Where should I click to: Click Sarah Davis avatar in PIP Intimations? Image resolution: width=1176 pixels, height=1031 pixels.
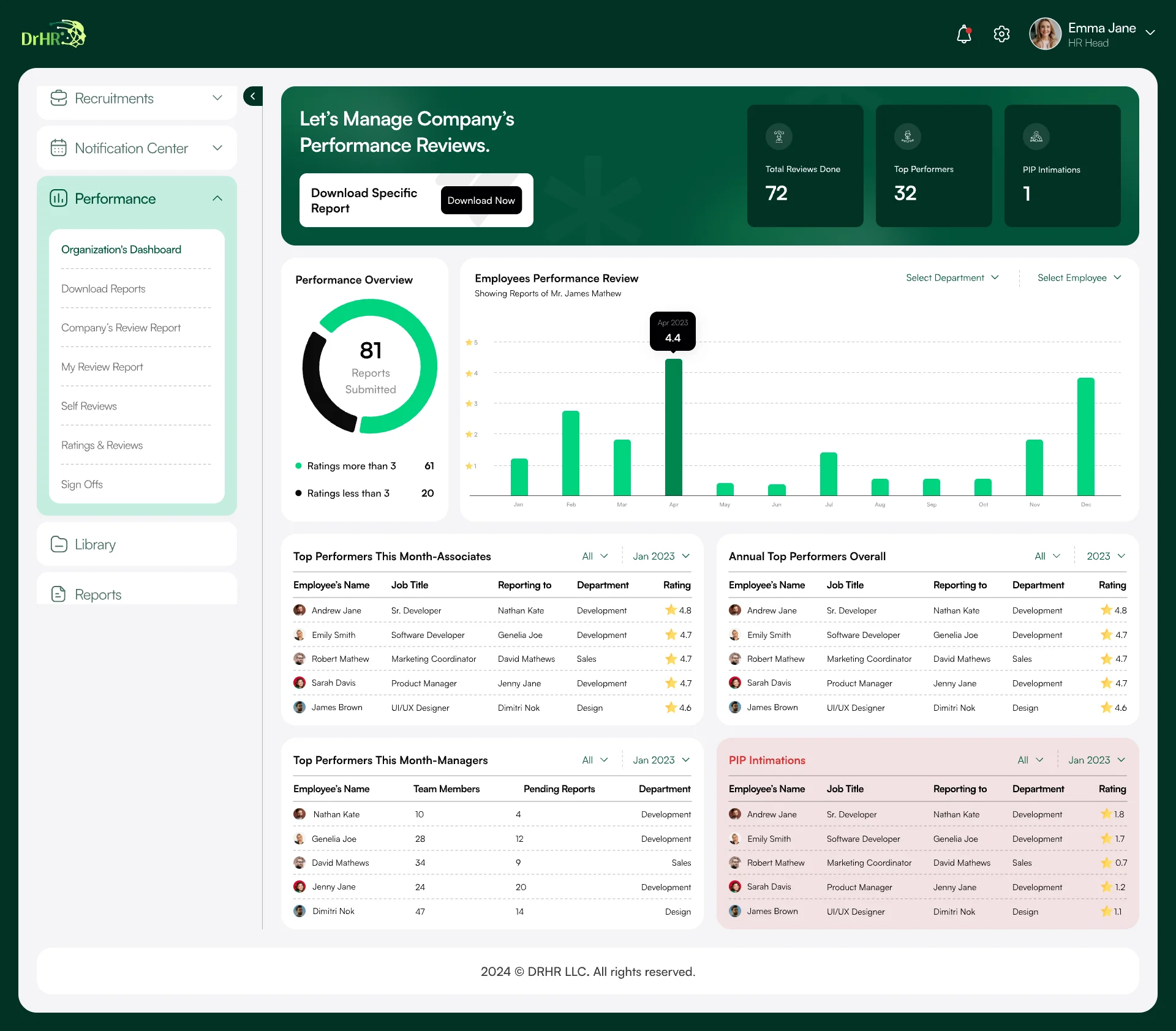(735, 887)
